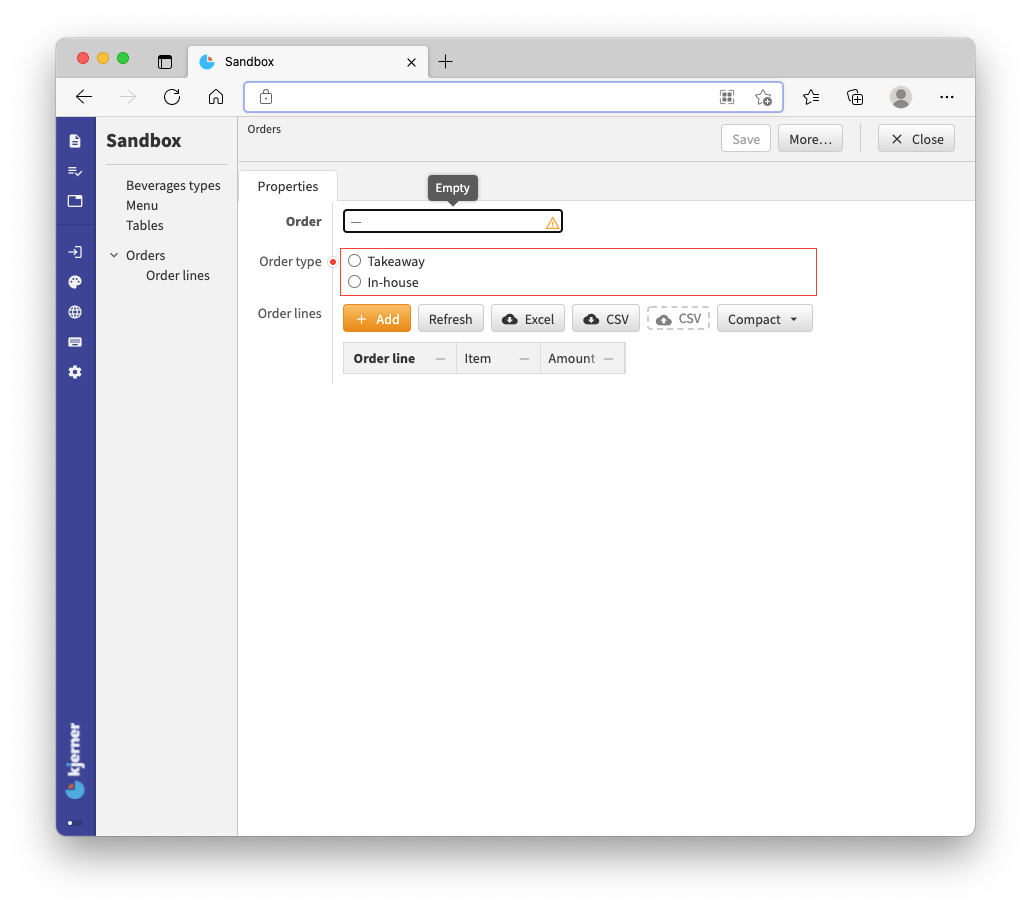Open Tables in the navigation list
Screen dimensions: 1031x910
point(145,225)
